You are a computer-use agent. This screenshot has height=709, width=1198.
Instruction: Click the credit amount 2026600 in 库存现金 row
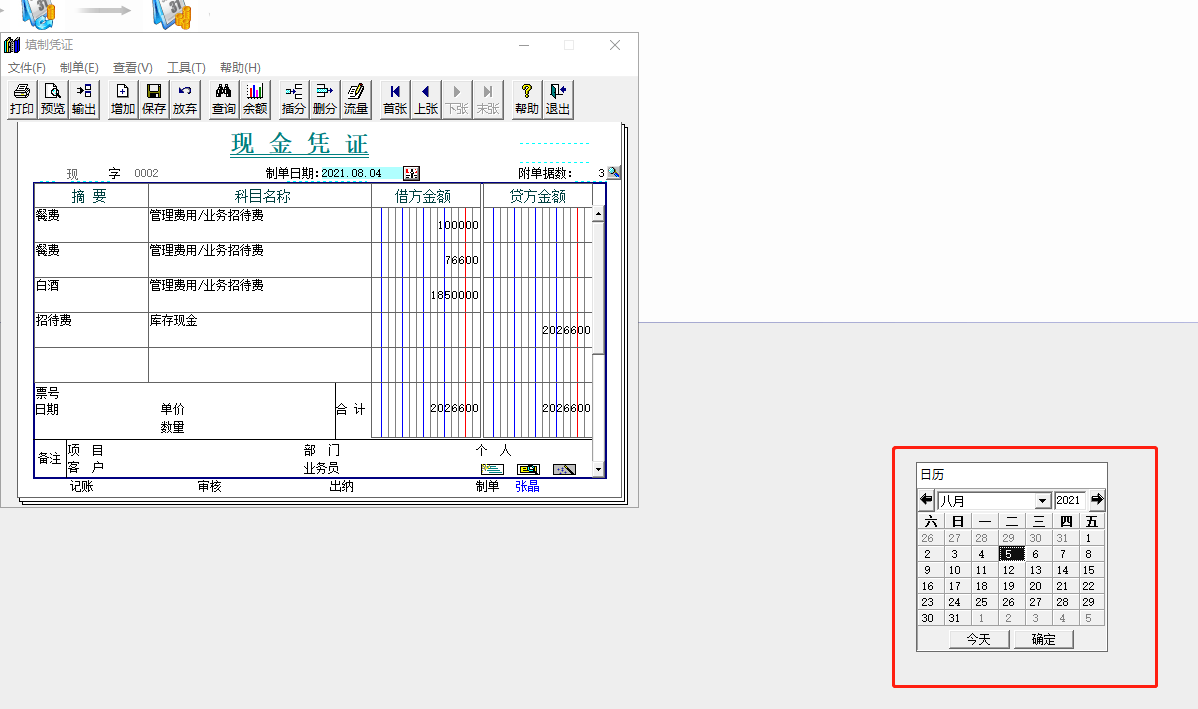(566, 330)
